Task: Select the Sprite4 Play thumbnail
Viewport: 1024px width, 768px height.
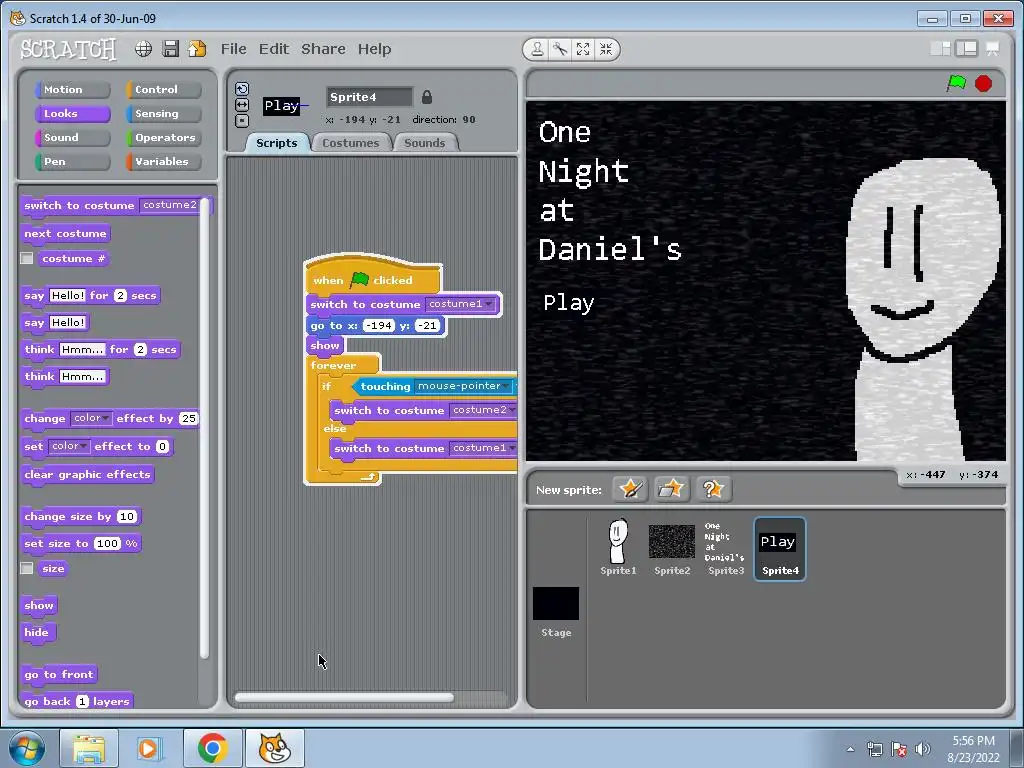Action: [x=780, y=549]
